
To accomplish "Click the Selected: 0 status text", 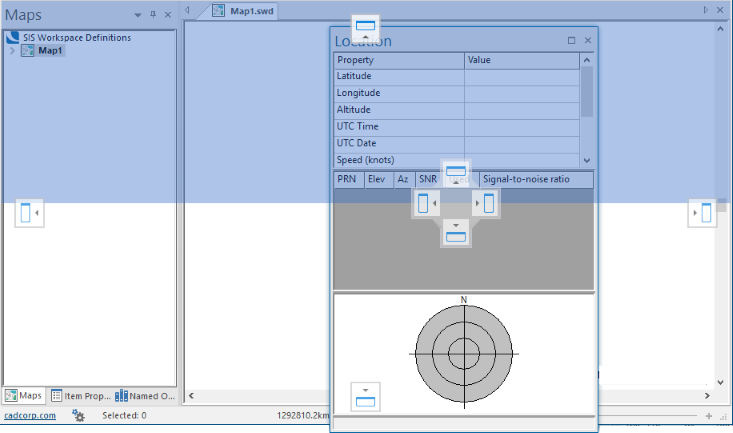I will pos(124,415).
